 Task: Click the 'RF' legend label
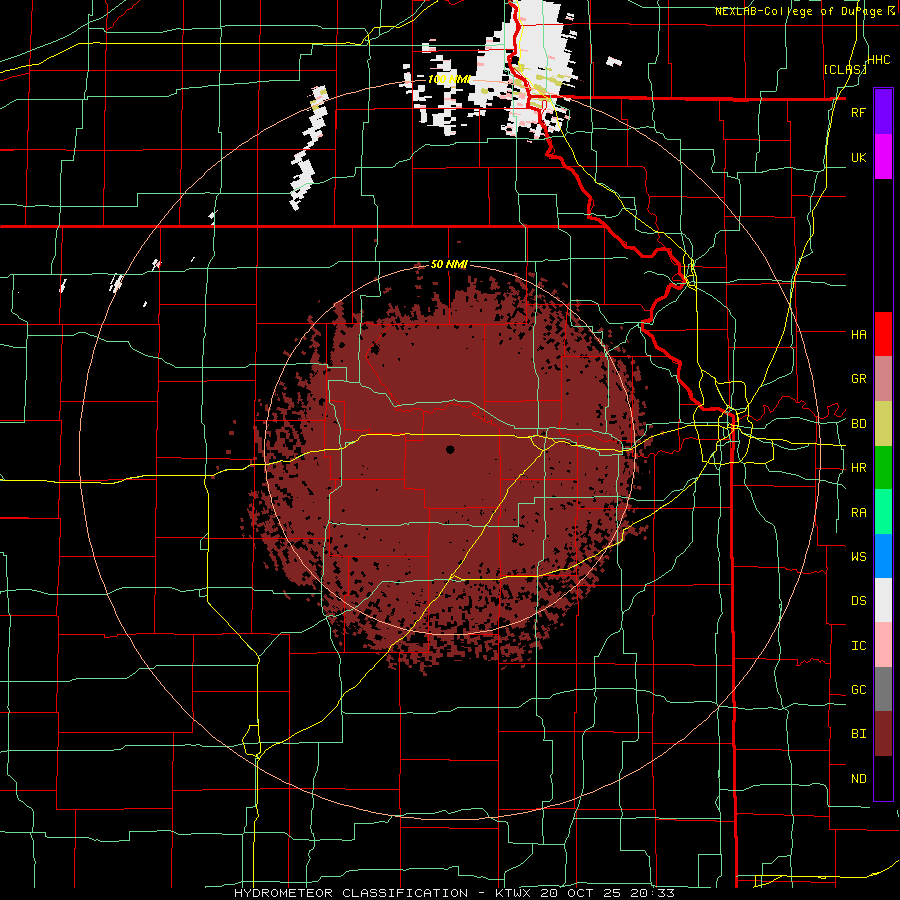click(x=858, y=112)
